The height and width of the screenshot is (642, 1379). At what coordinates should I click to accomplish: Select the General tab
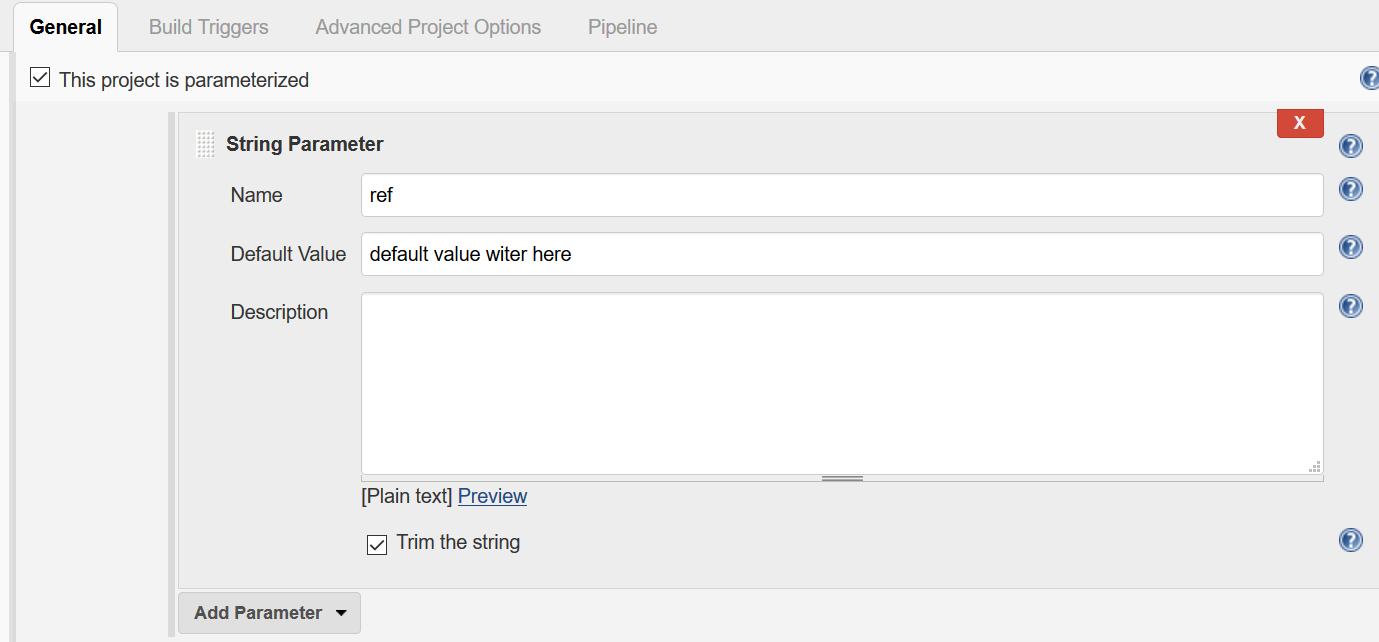(x=66, y=27)
